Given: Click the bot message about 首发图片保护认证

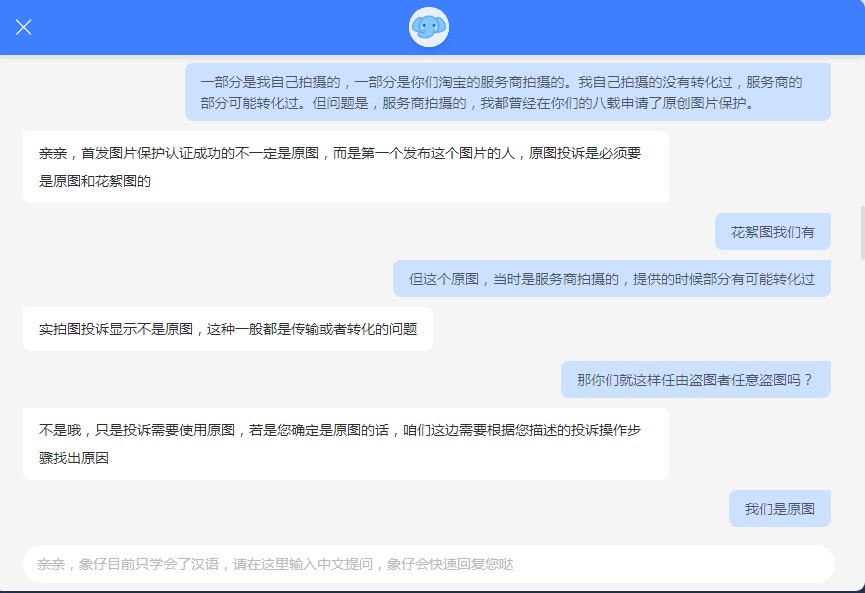Looking at the screenshot, I should pos(345,166).
